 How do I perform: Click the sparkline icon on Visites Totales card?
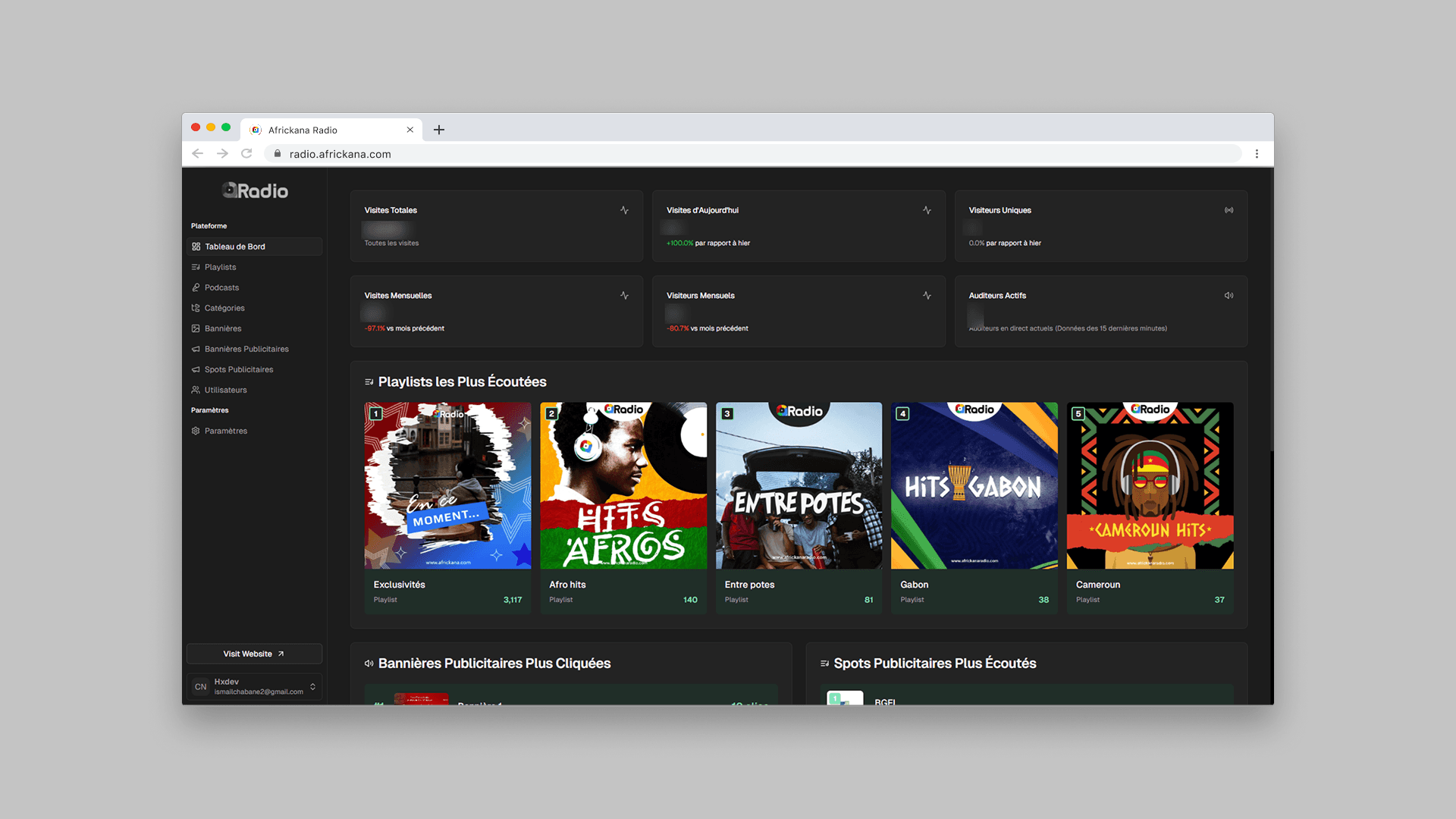(x=624, y=210)
